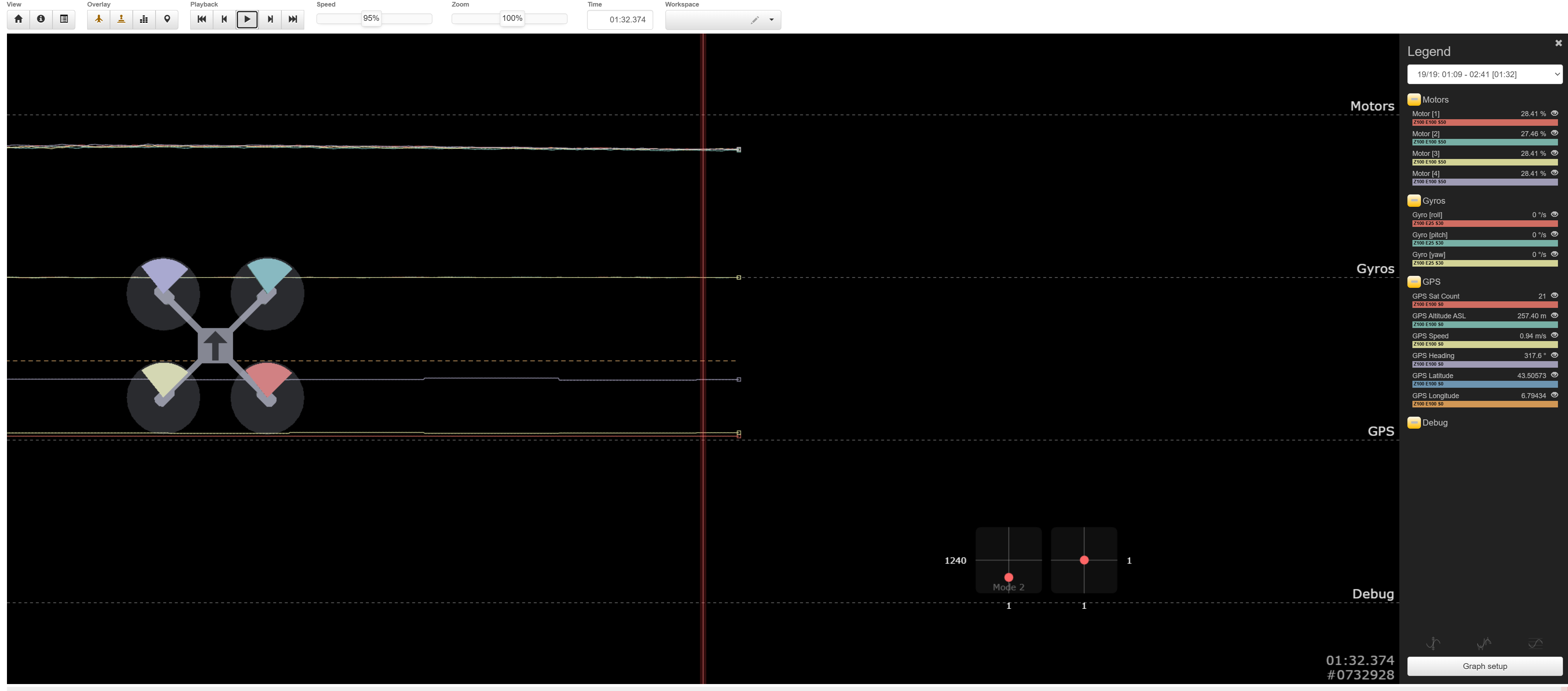Toggle the map marker overlay icon

click(x=167, y=19)
